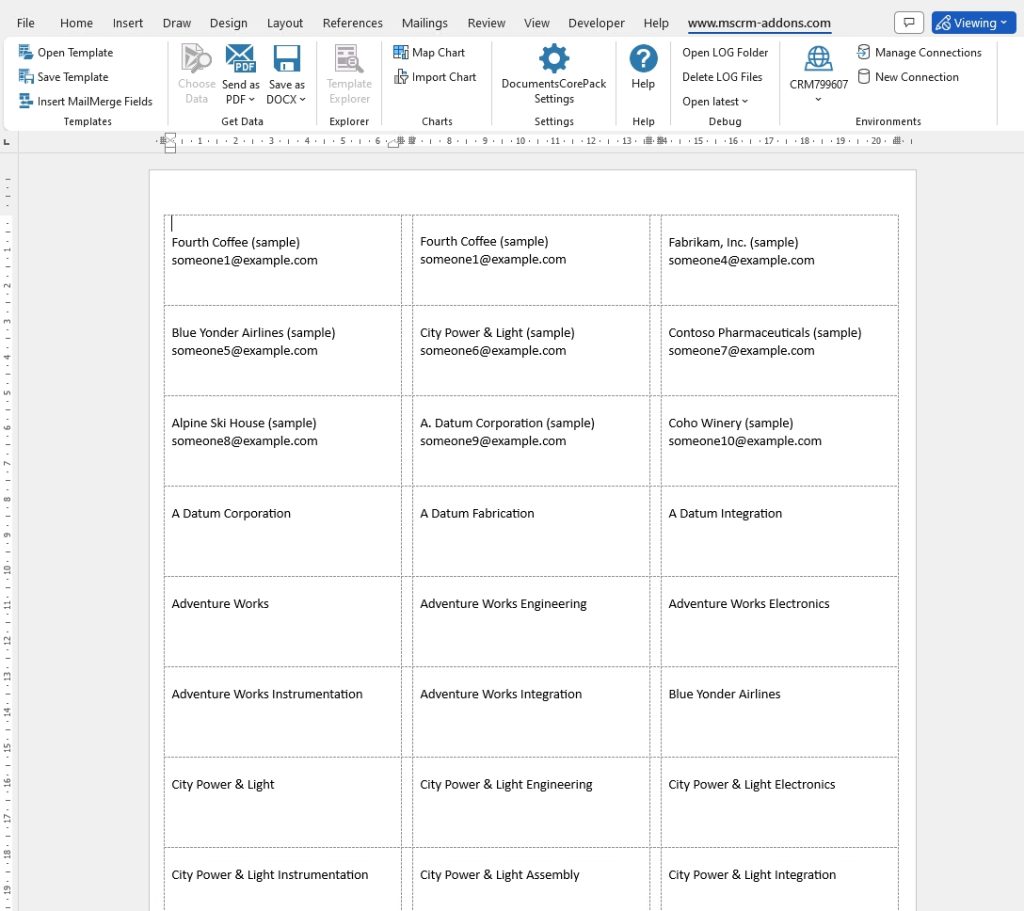Click "City Power & Light Electronics" label

coord(752,784)
